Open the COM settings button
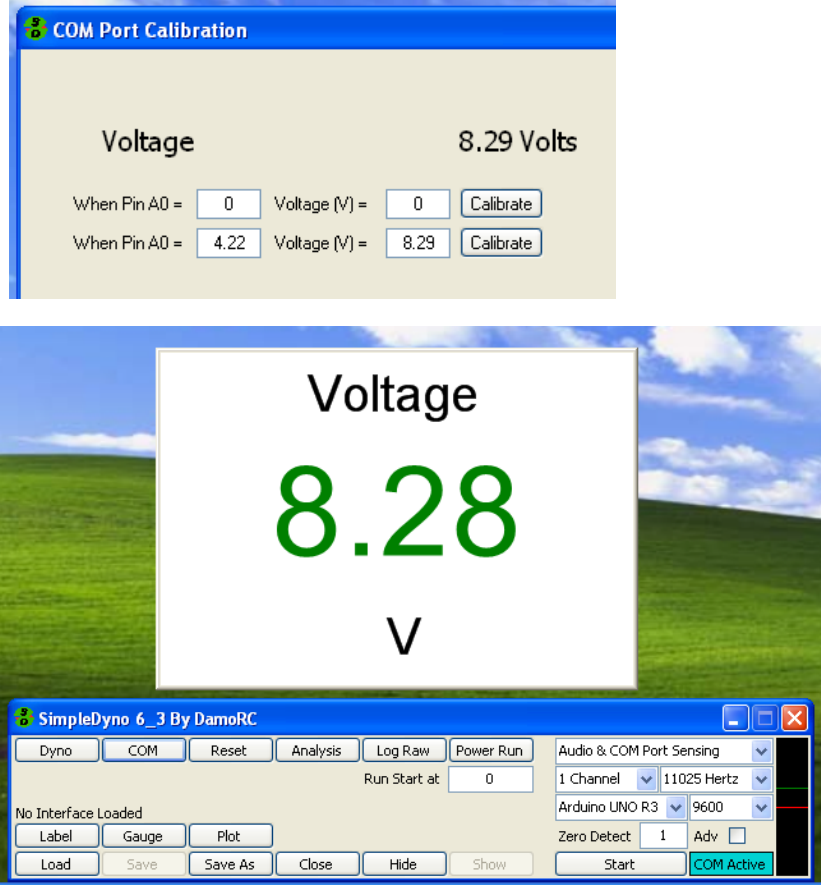Image resolution: width=821 pixels, height=885 pixels. pyautogui.click(x=143, y=750)
